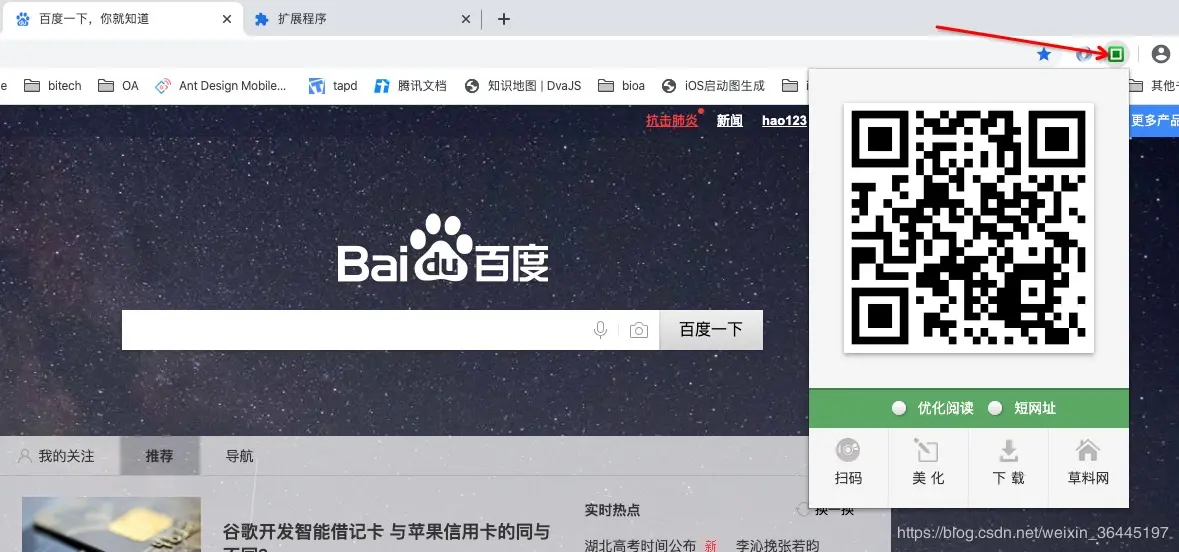Select the 导航 tab
The image size is (1179, 552).
click(239, 456)
